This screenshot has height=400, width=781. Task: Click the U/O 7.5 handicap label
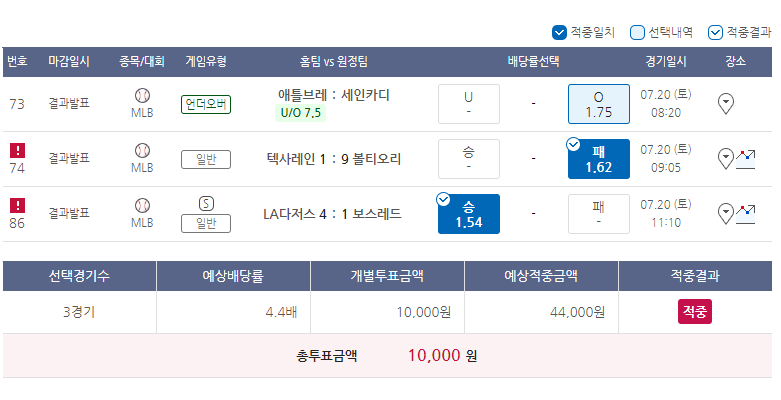299,113
